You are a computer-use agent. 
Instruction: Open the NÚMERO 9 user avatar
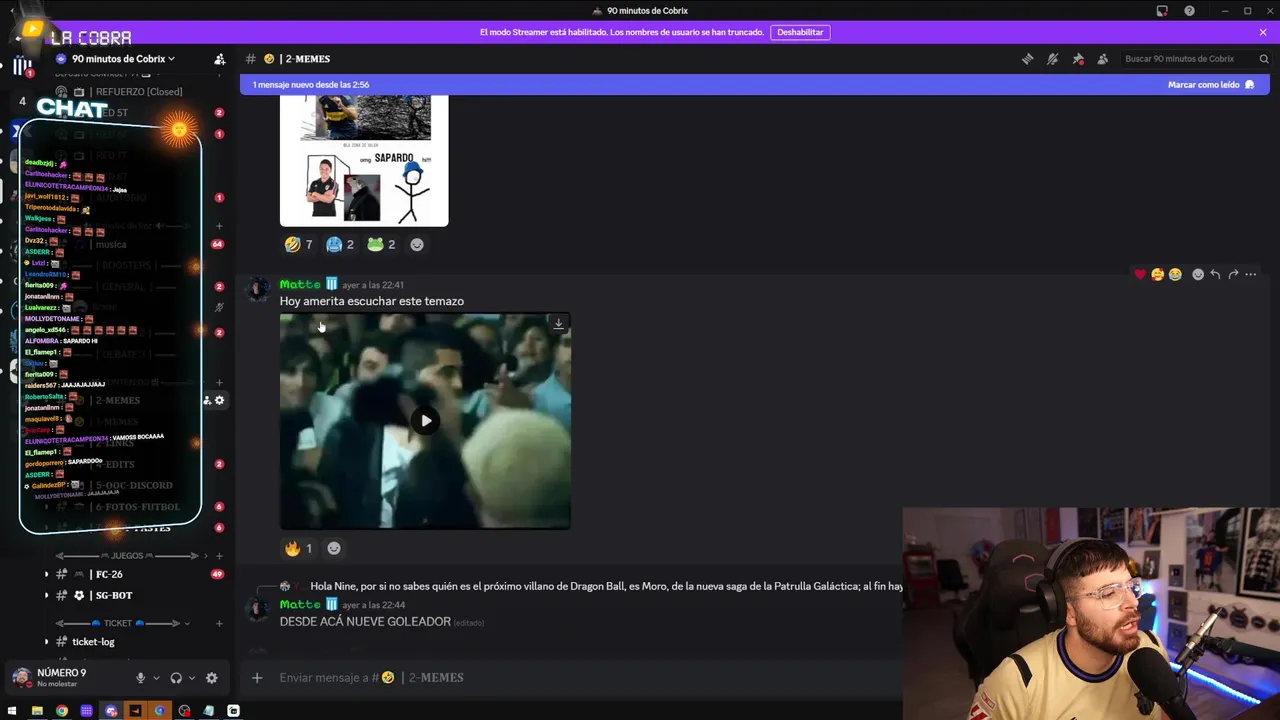point(21,677)
